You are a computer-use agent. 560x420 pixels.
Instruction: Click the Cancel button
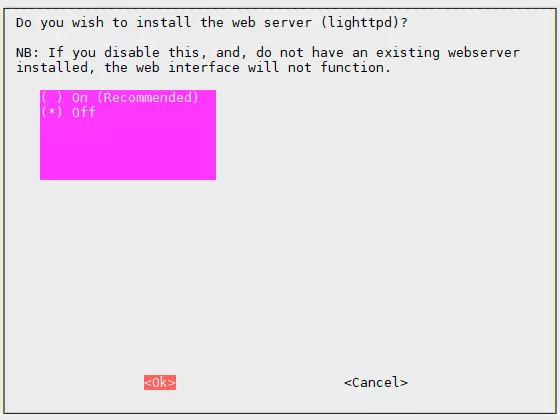click(x=376, y=382)
